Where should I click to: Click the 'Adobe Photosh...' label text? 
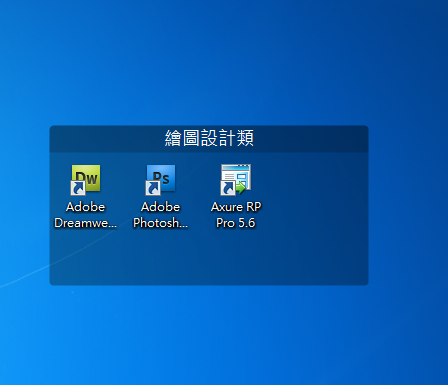(160, 215)
